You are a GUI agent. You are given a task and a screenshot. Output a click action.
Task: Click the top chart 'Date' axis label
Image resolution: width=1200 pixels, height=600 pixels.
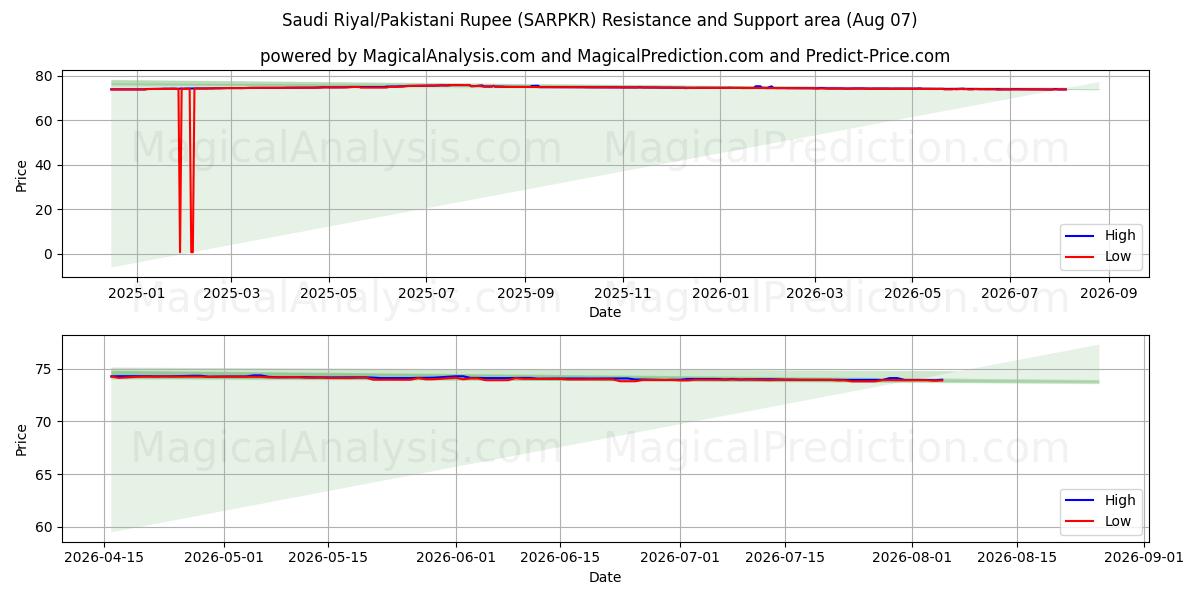(x=605, y=312)
